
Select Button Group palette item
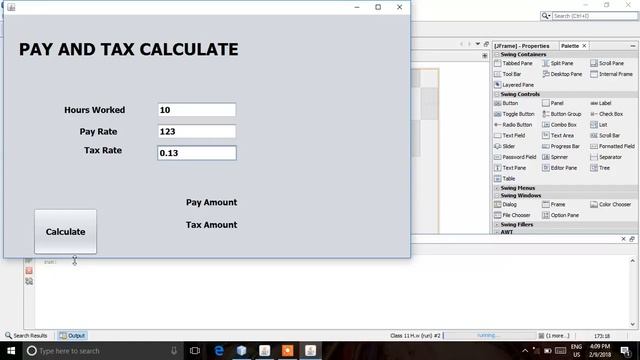pyautogui.click(x=561, y=114)
